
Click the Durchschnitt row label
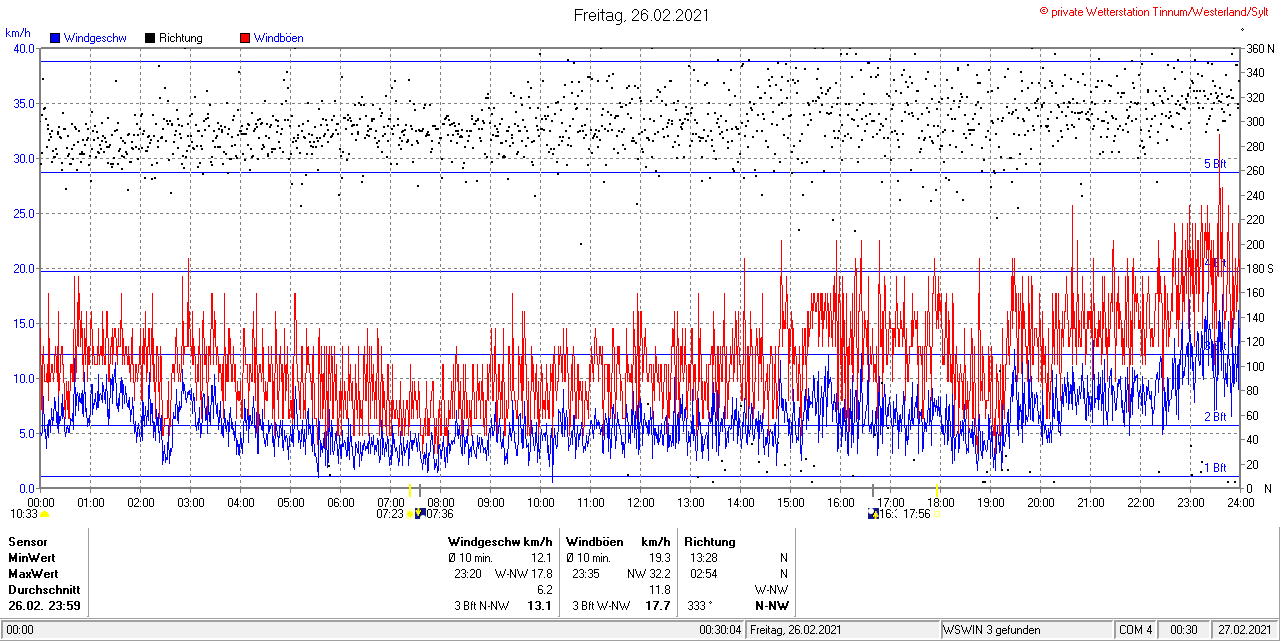(x=42, y=590)
